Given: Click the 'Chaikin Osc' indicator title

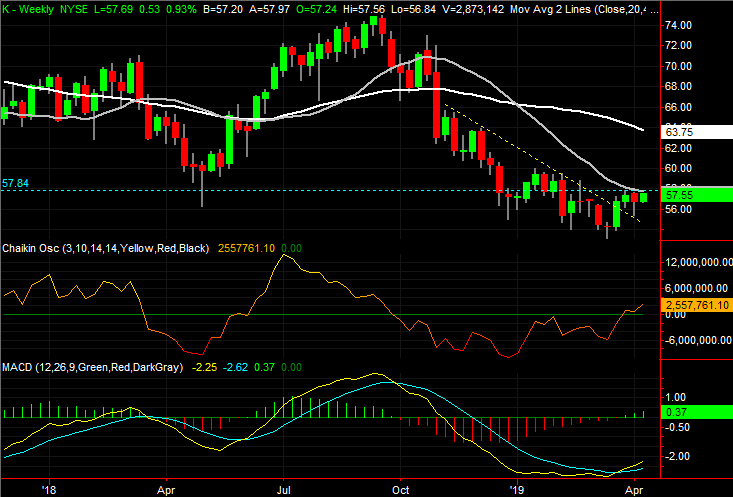Looking at the screenshot, I should pyautogui.click(x=30, y=247).
